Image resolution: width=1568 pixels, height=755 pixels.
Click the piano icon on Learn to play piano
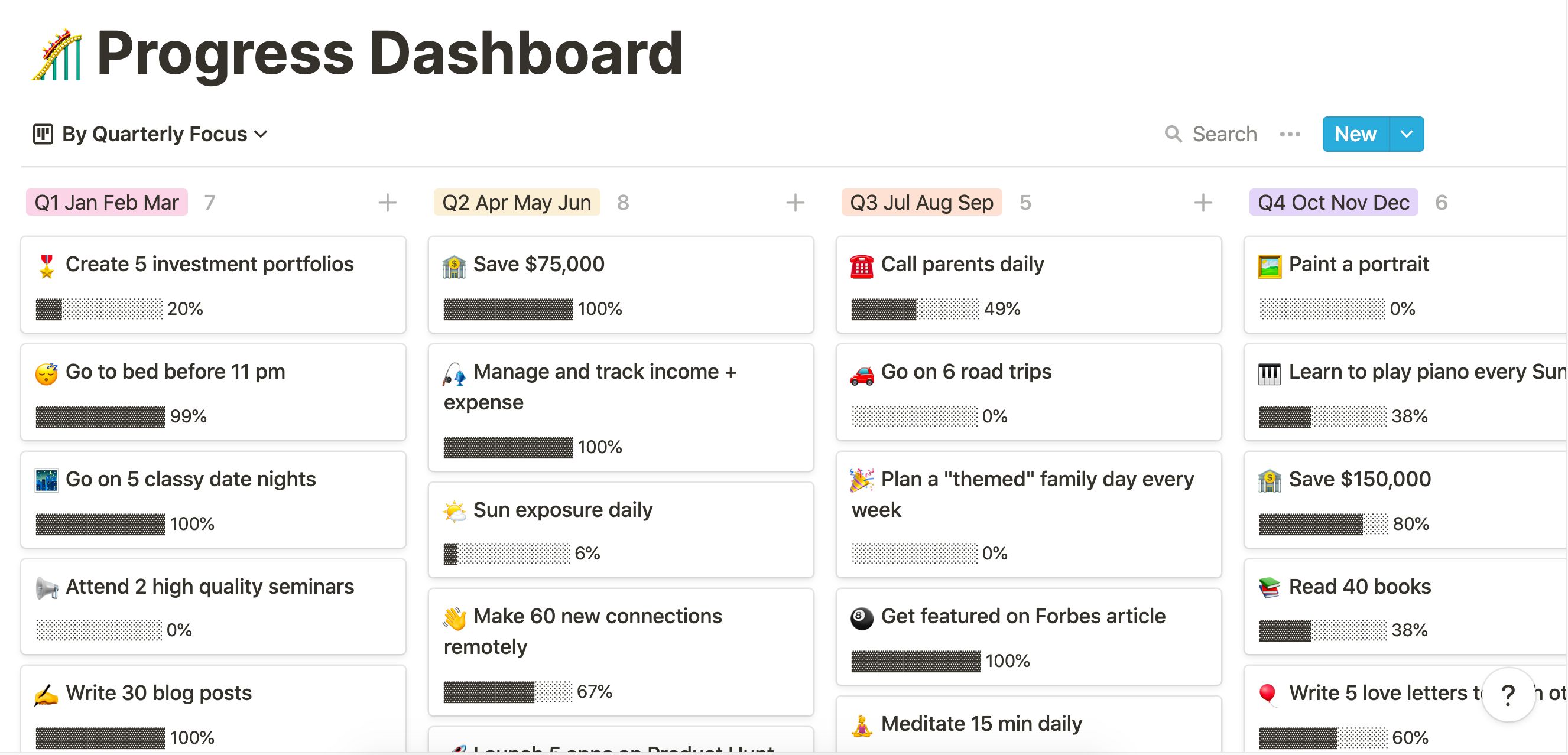click(x=1269, y=373)
